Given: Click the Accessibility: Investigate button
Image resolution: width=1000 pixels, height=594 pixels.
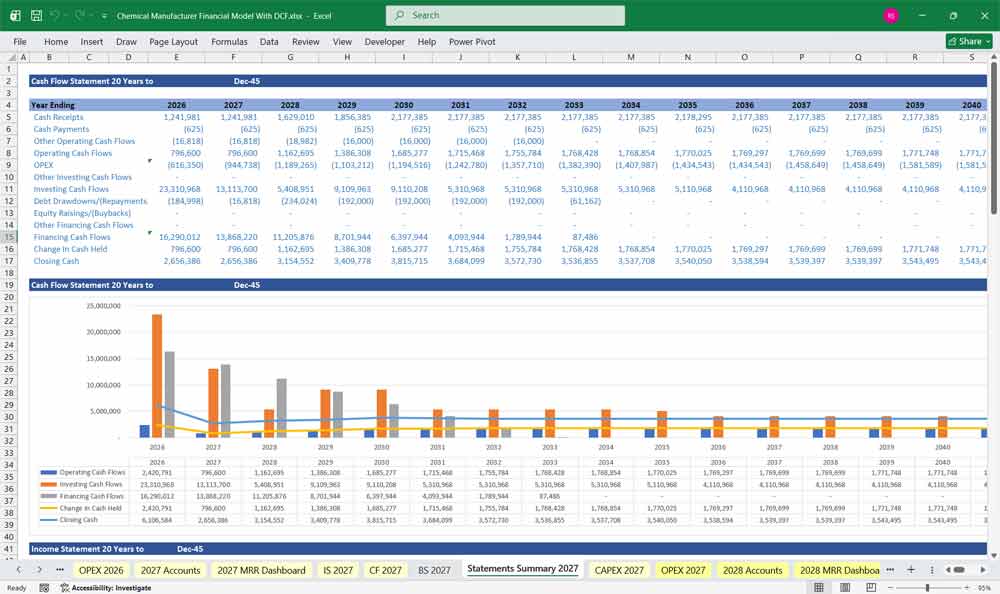Looking at the screenshot, I should [x=110, y=588].
